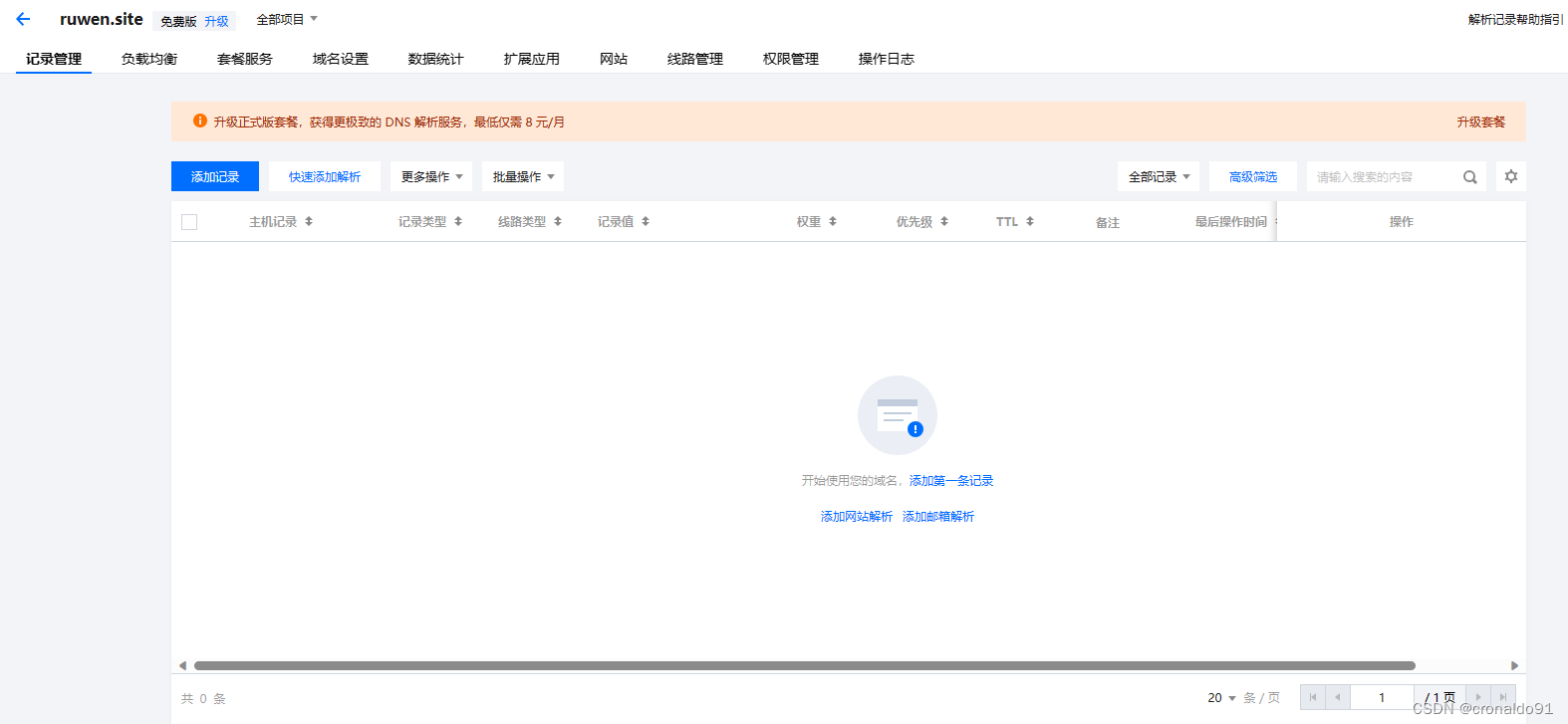Click the last page pagination icon
The image size is (1568, 724).
tap(1503, 697)
